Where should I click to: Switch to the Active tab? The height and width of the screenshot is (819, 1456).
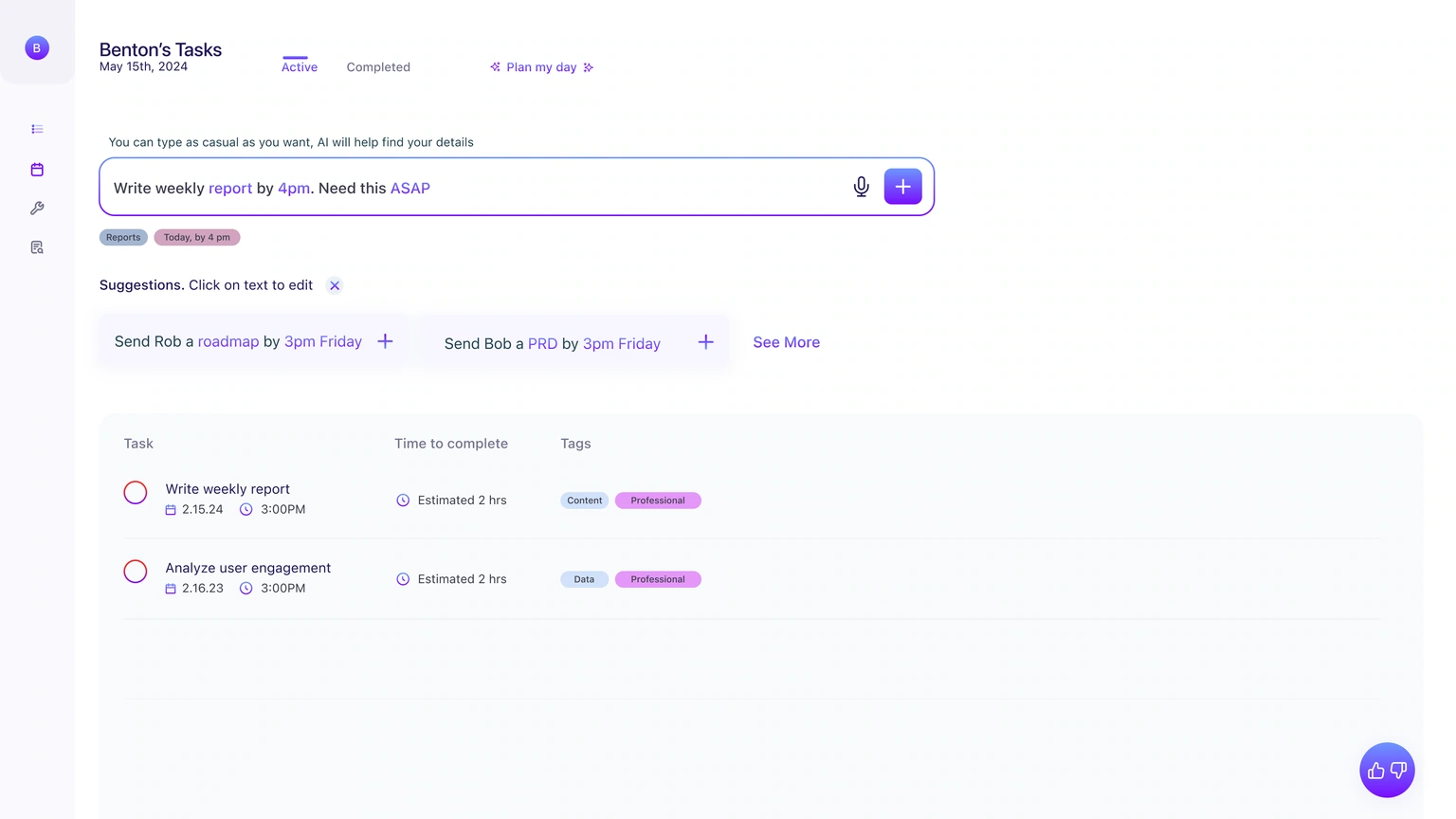point(300,67)
